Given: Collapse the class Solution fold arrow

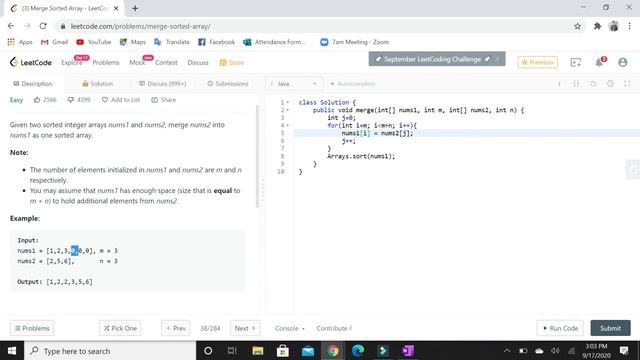Looking at the screenshot, I should 287,102.
